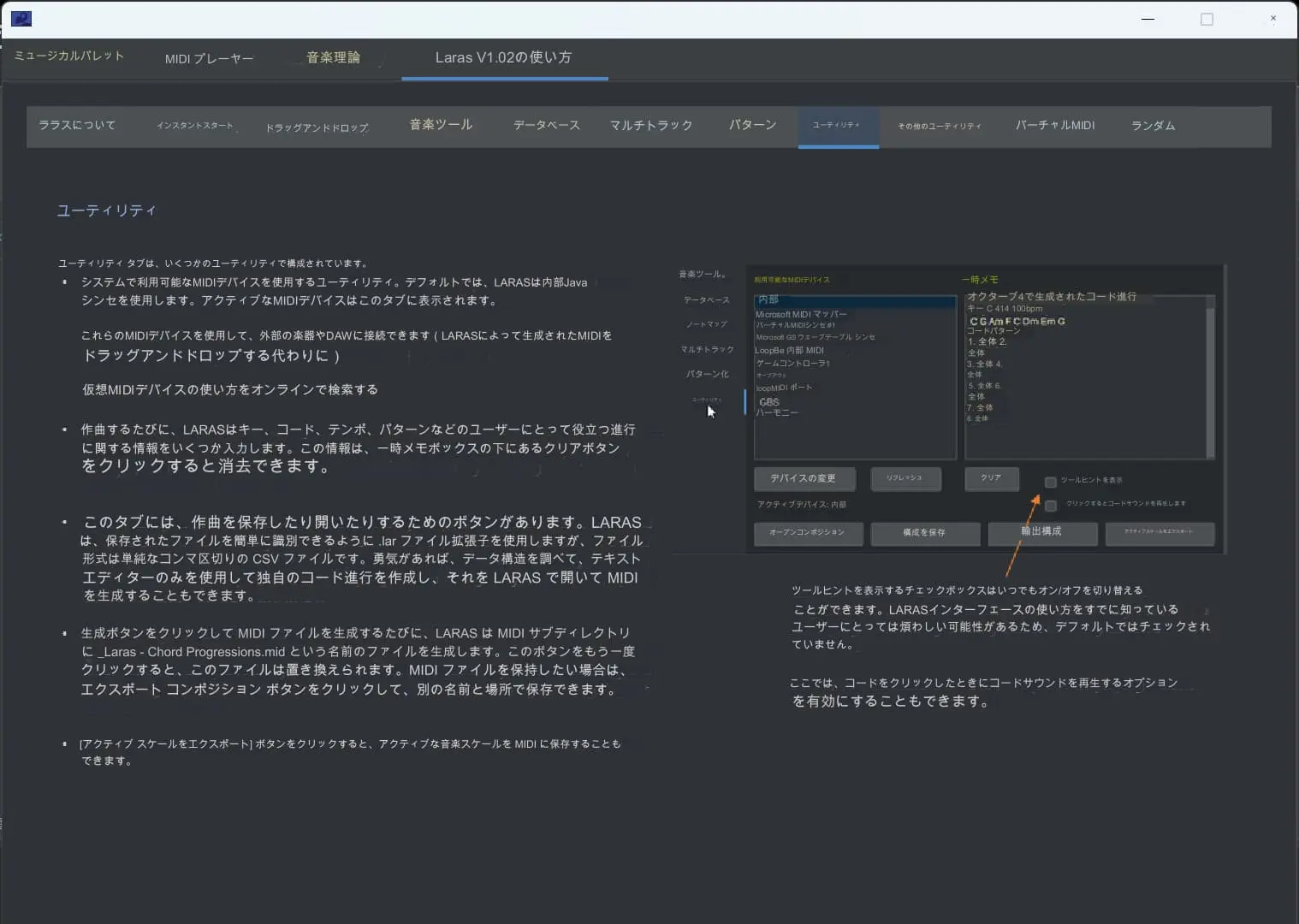Click the memo box vertical scrollbar
The height and width of the screenshot is (924, 1299).
(1210, 376)
